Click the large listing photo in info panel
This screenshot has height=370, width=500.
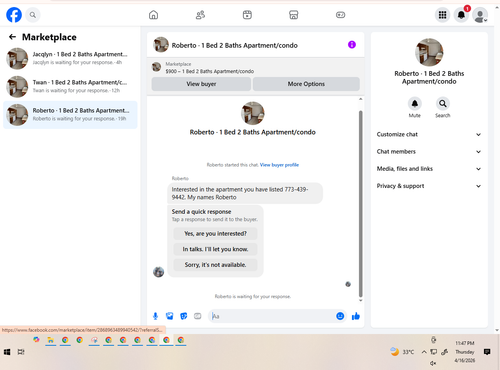pyautogui.click(x=429, y=52)
